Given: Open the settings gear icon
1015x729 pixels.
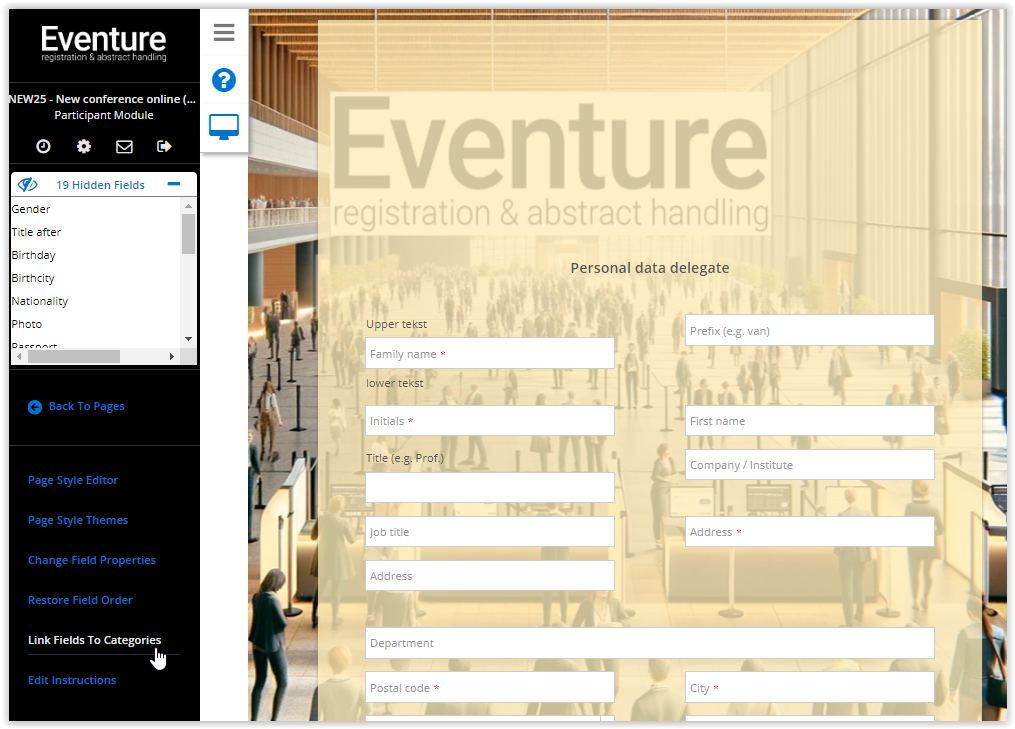Looking at the screenshot, I should click(x=84, y=146).
